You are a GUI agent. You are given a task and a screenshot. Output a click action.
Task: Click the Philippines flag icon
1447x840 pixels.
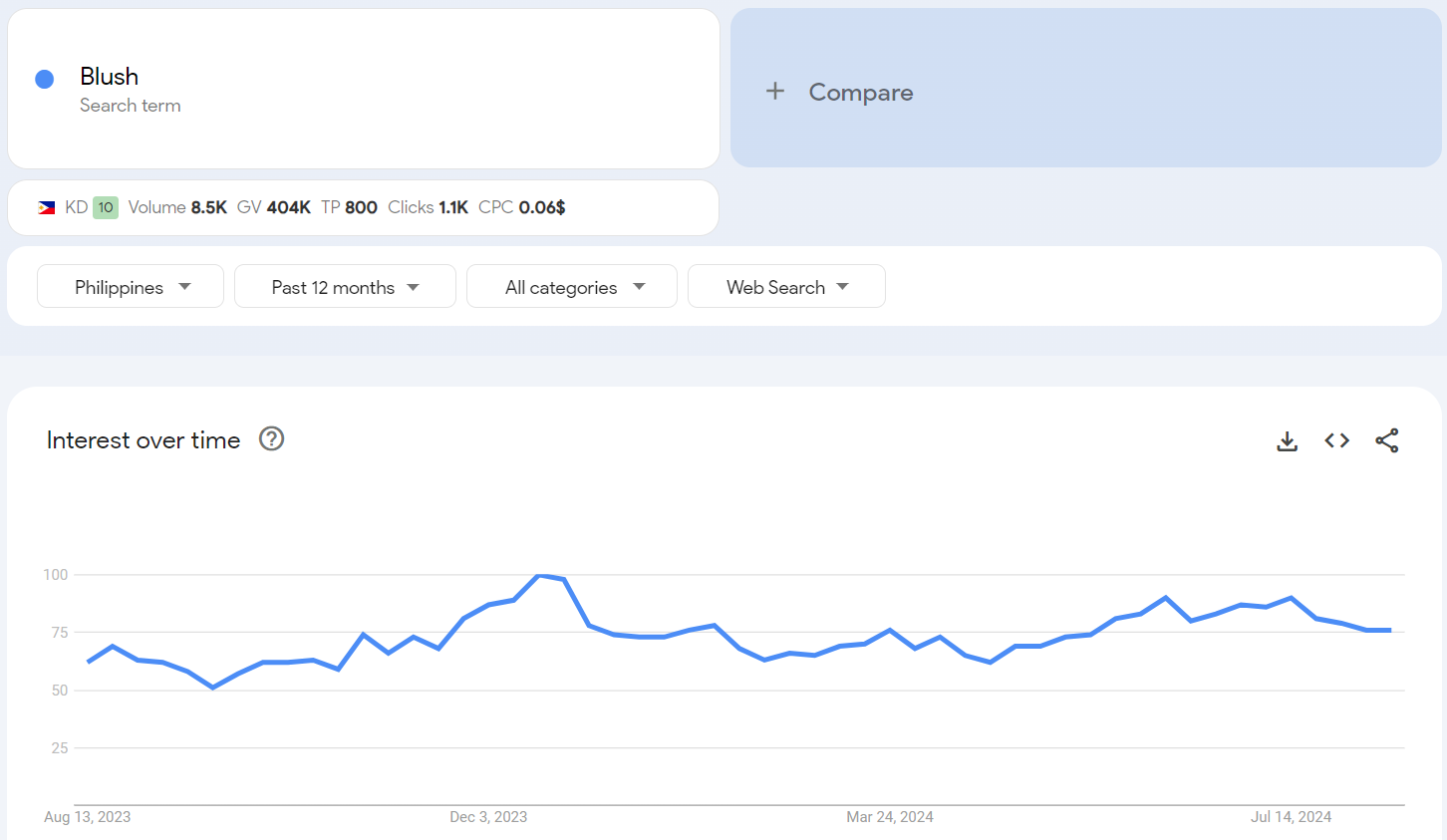[x=47, y=207]
